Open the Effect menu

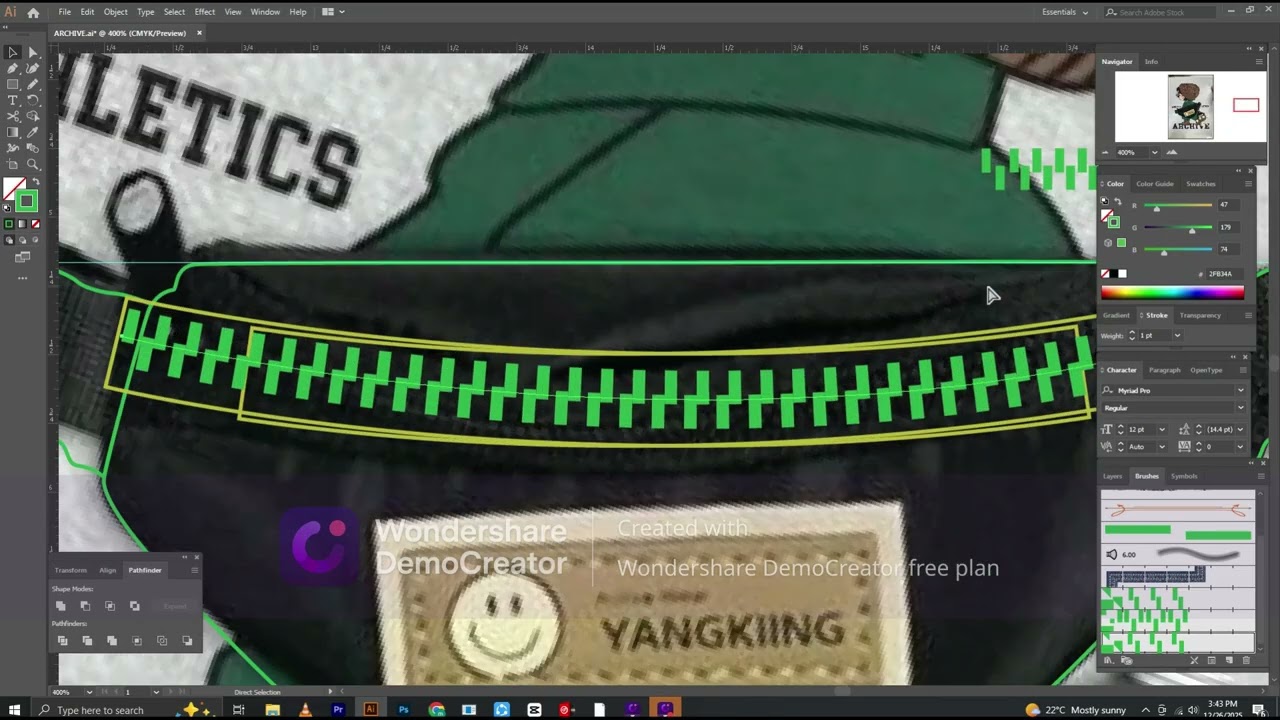pos(204,12)
